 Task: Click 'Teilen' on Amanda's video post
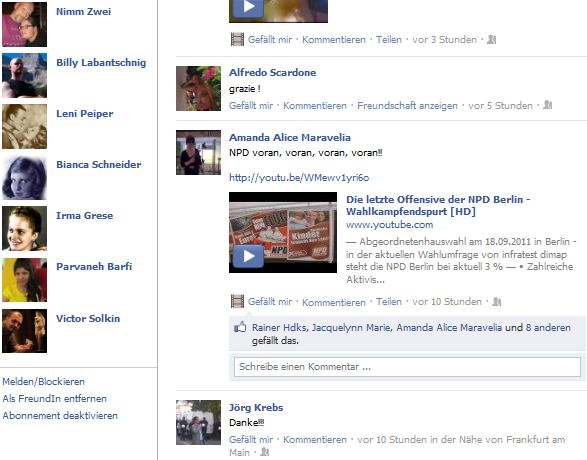click(x=389, y=302)
